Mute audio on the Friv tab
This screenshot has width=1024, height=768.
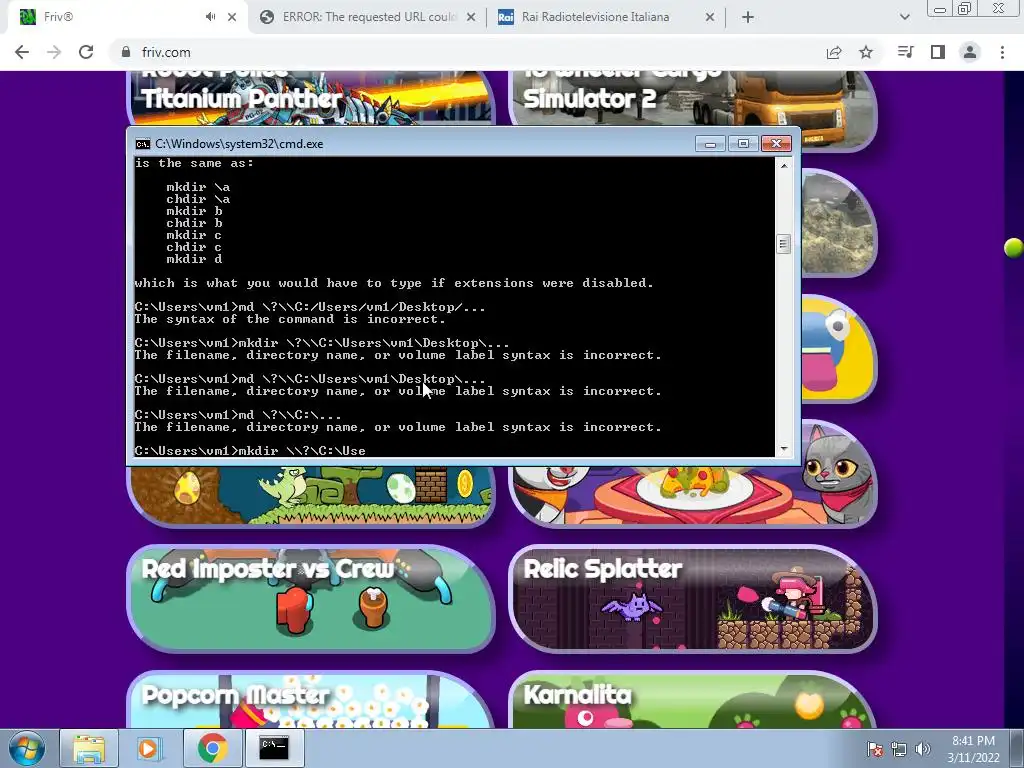coord(210,17)
